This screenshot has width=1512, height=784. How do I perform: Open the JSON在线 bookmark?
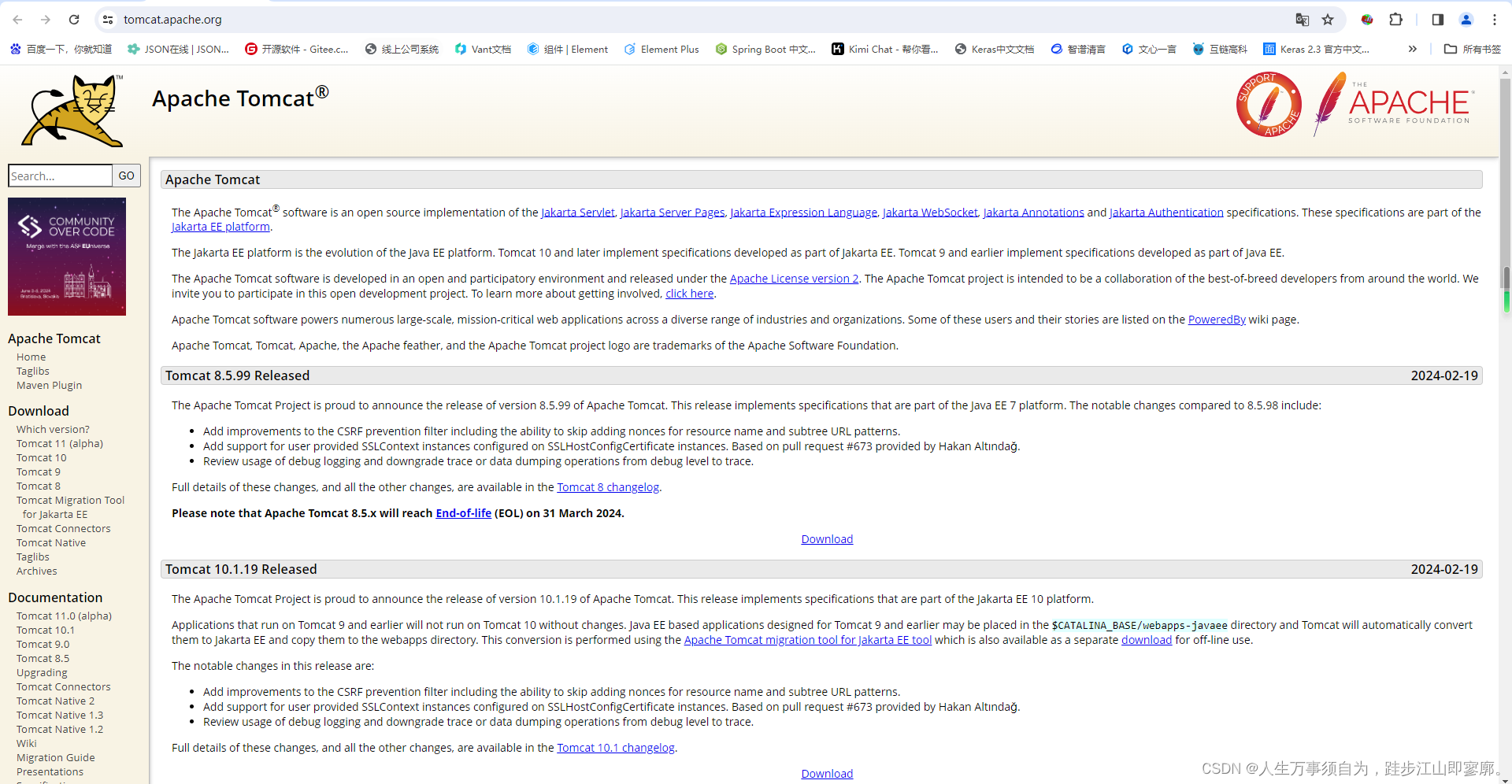pyautogui.click(x=178, y=49)
